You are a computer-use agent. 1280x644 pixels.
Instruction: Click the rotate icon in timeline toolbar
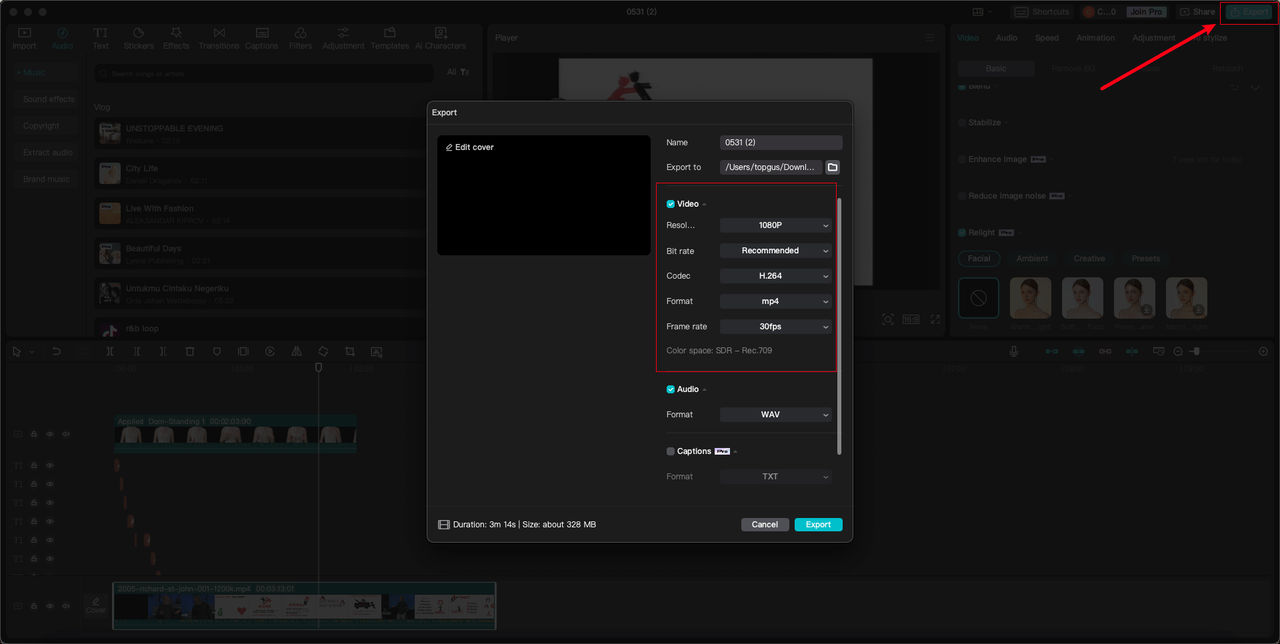(x=323, y=351)
